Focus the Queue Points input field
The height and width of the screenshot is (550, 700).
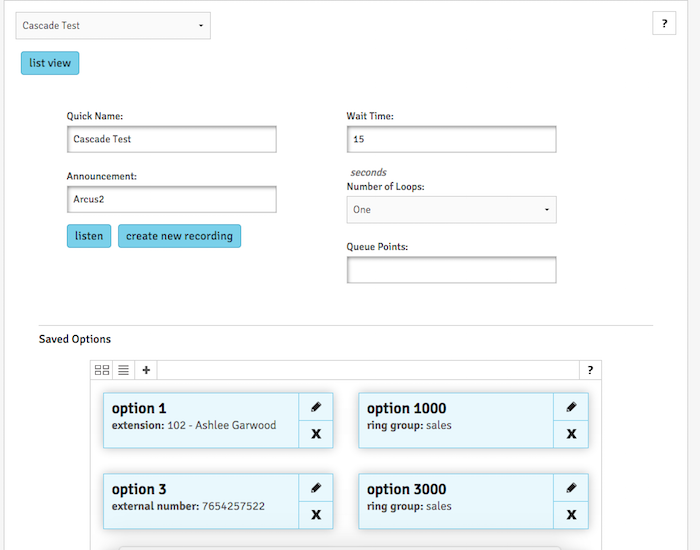(451, 270)
